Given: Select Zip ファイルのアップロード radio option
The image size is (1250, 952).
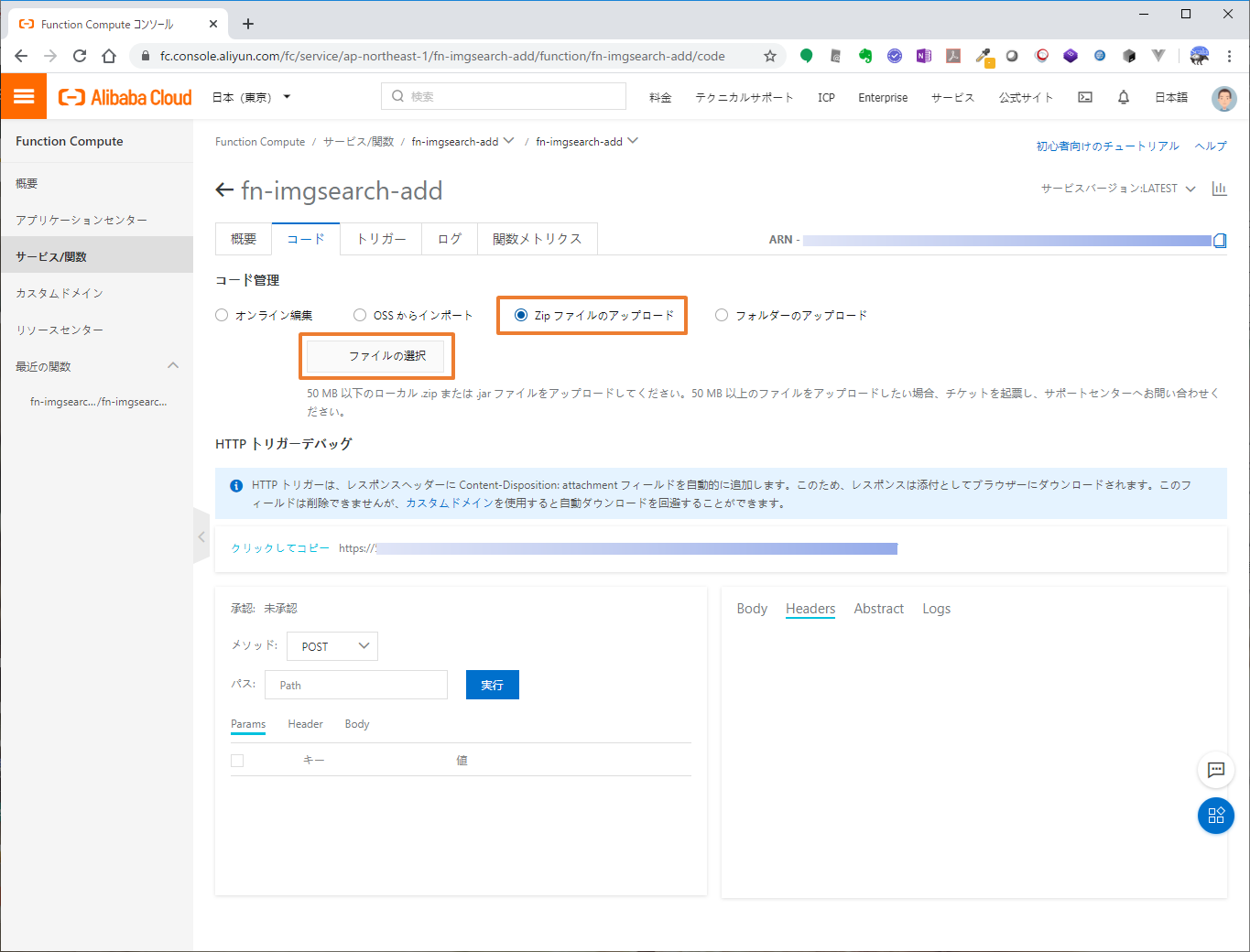Looking at the screenshot, I should coord(521,315).
